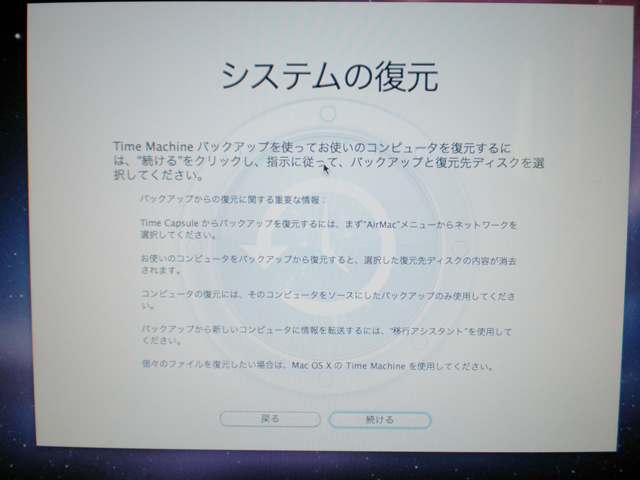Image resolution: width=640 pixels, height=480 pixels.
Task: Click the paragraph beginning お使いのコンピュータをバックアップから復元すると
Action: coord(329,265)
